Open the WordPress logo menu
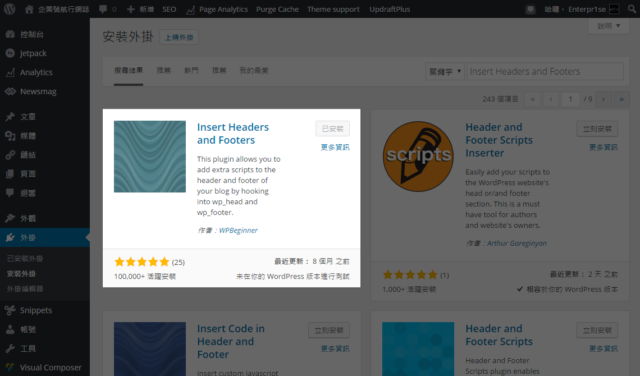640x376 pixels. click(9, 9)
